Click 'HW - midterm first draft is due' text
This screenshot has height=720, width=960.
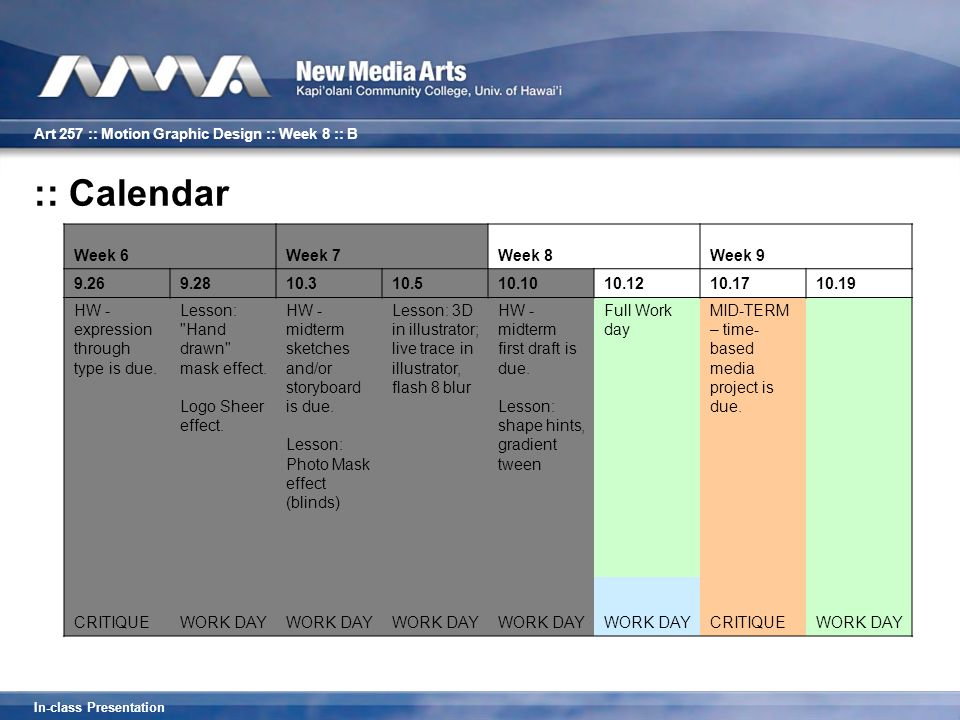point(537,339)
